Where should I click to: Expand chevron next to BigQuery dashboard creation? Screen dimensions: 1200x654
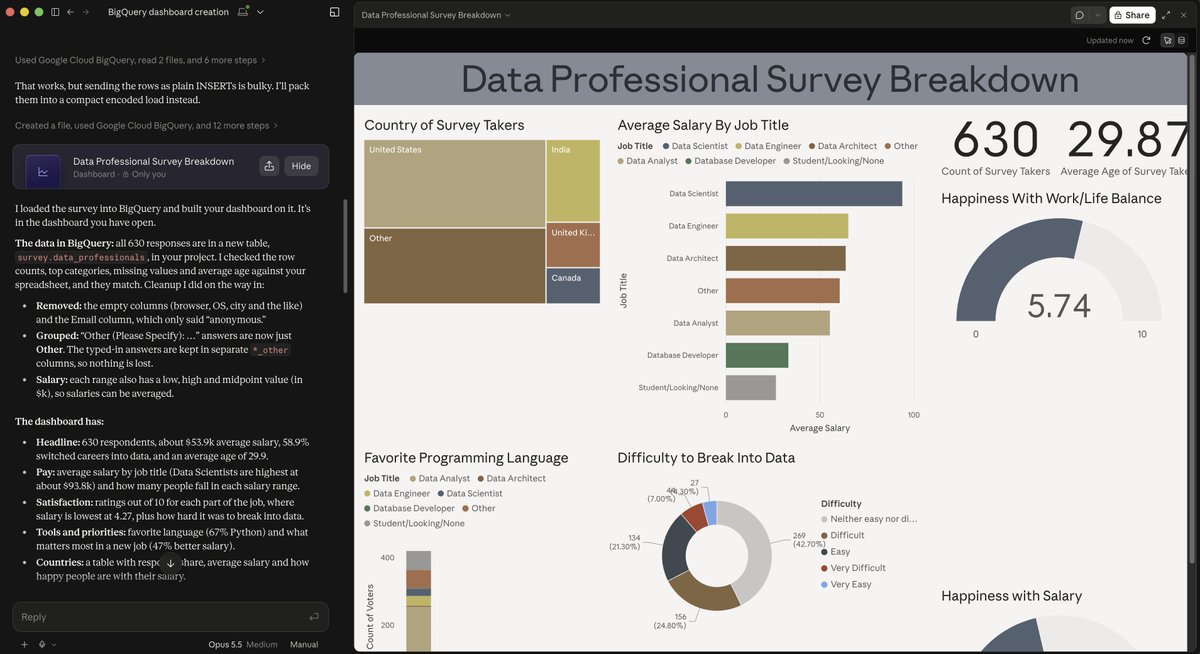coord(261,12)
